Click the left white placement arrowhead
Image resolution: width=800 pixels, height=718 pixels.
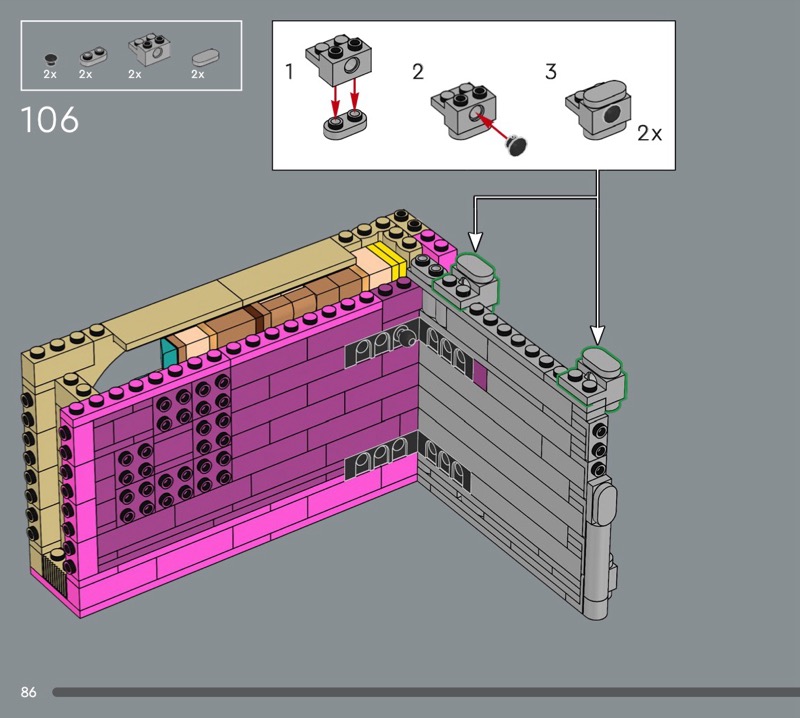(475, 241)
